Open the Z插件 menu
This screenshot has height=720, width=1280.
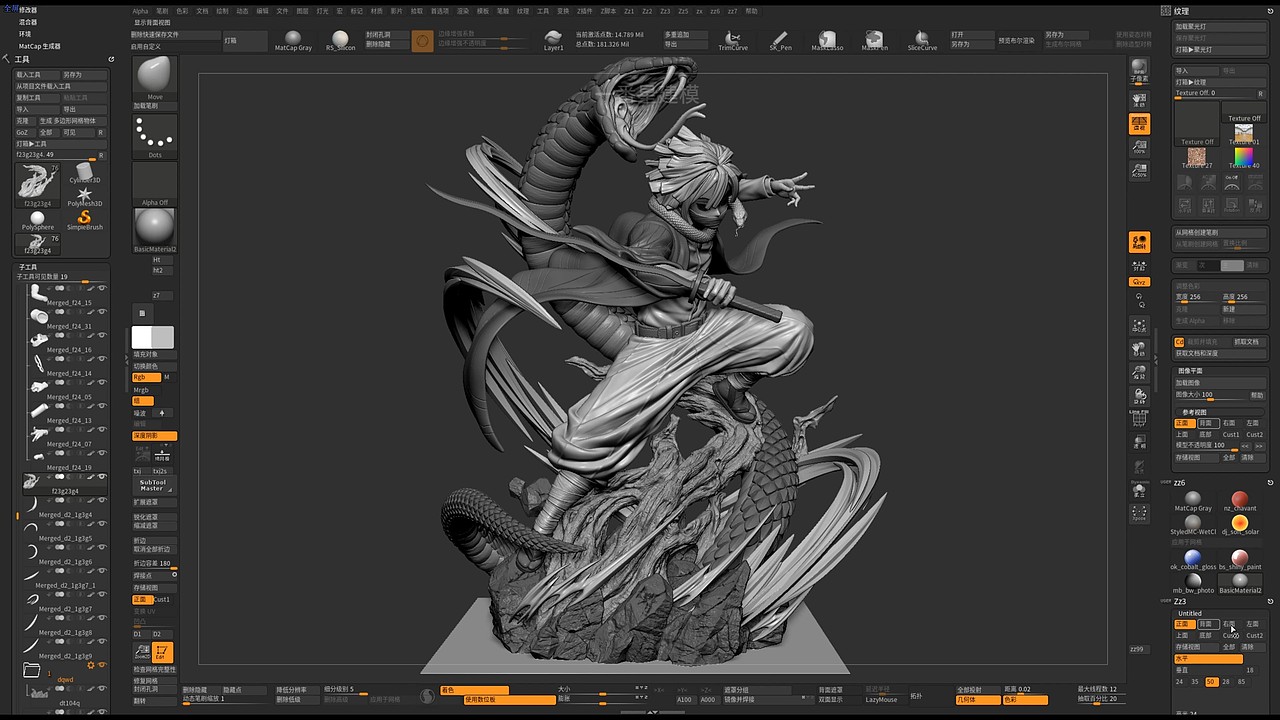tap(585, 11)
